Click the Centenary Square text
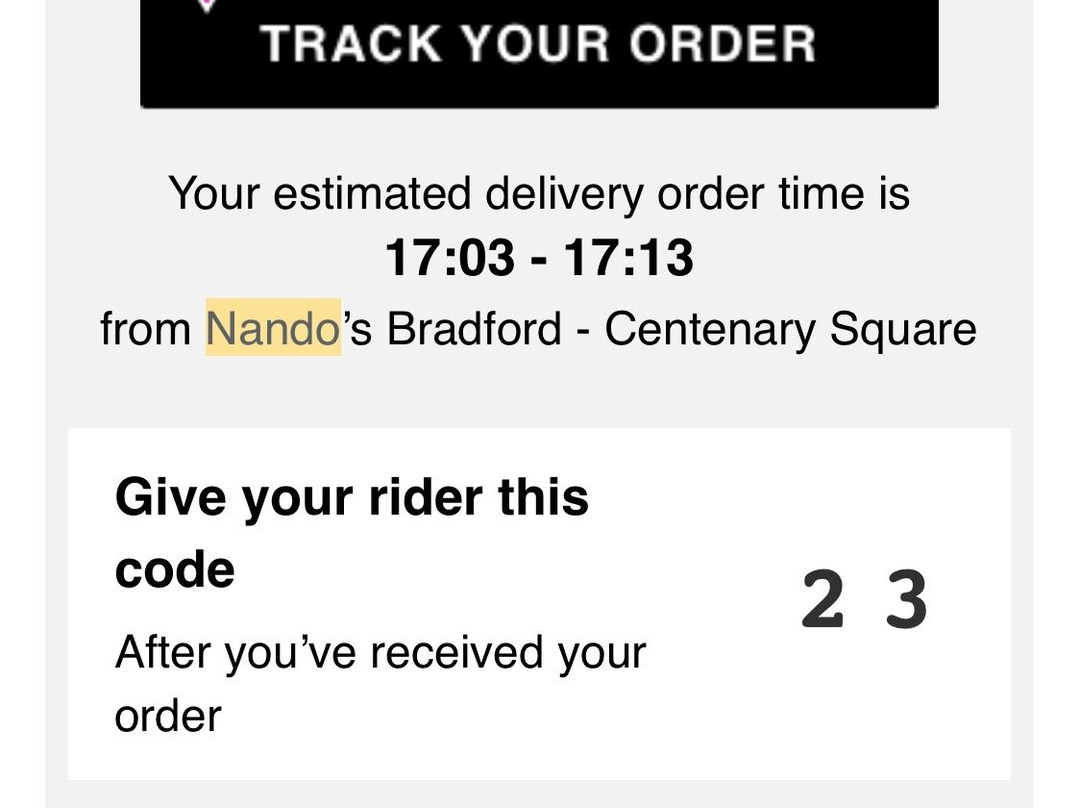 790,329
